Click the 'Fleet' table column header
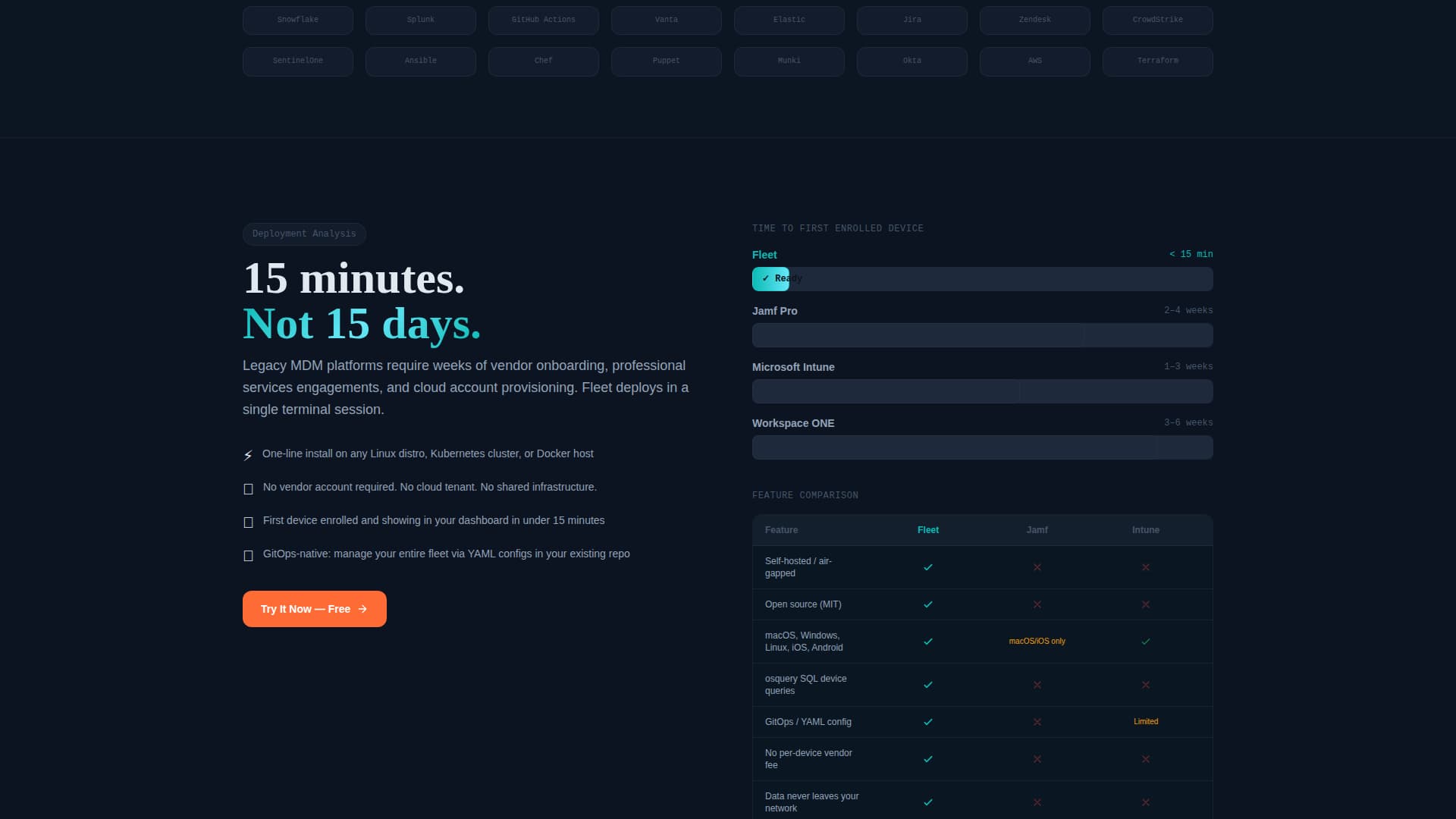Screen dimensions: 1456x819 pyautogui.click(x=928, y=530)
